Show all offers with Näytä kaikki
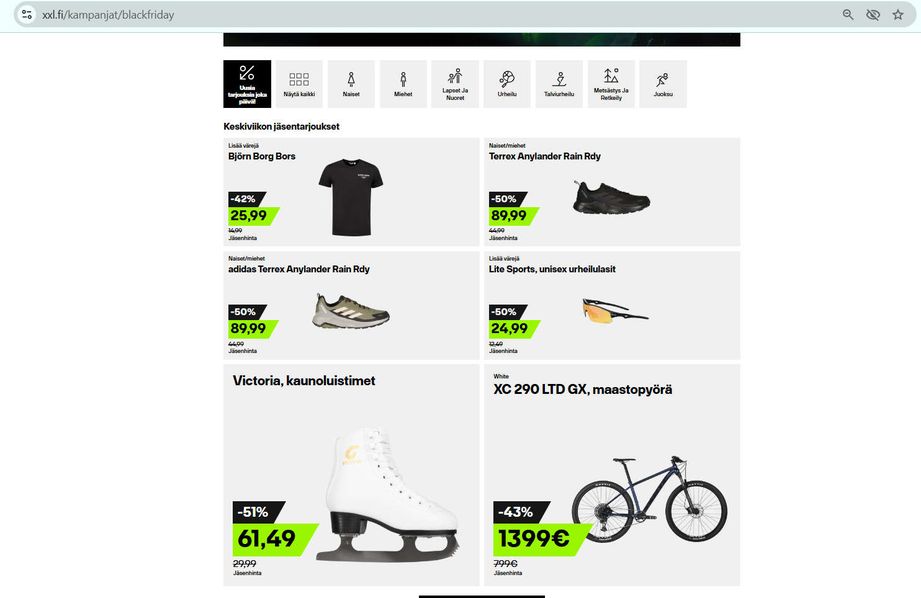921x598 pixels. [x=299, y=84]
